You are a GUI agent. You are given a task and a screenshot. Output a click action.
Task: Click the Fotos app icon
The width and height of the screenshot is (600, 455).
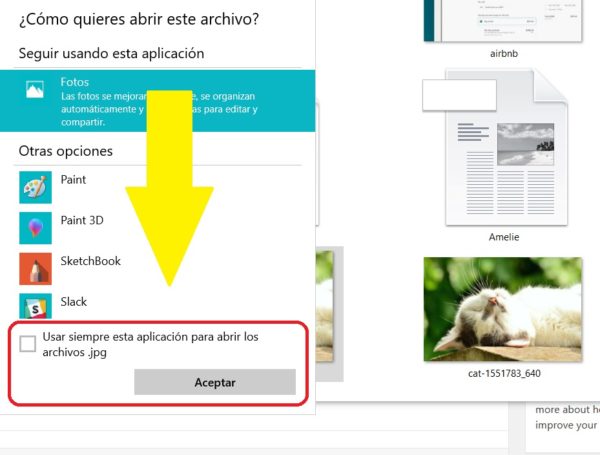35,90
